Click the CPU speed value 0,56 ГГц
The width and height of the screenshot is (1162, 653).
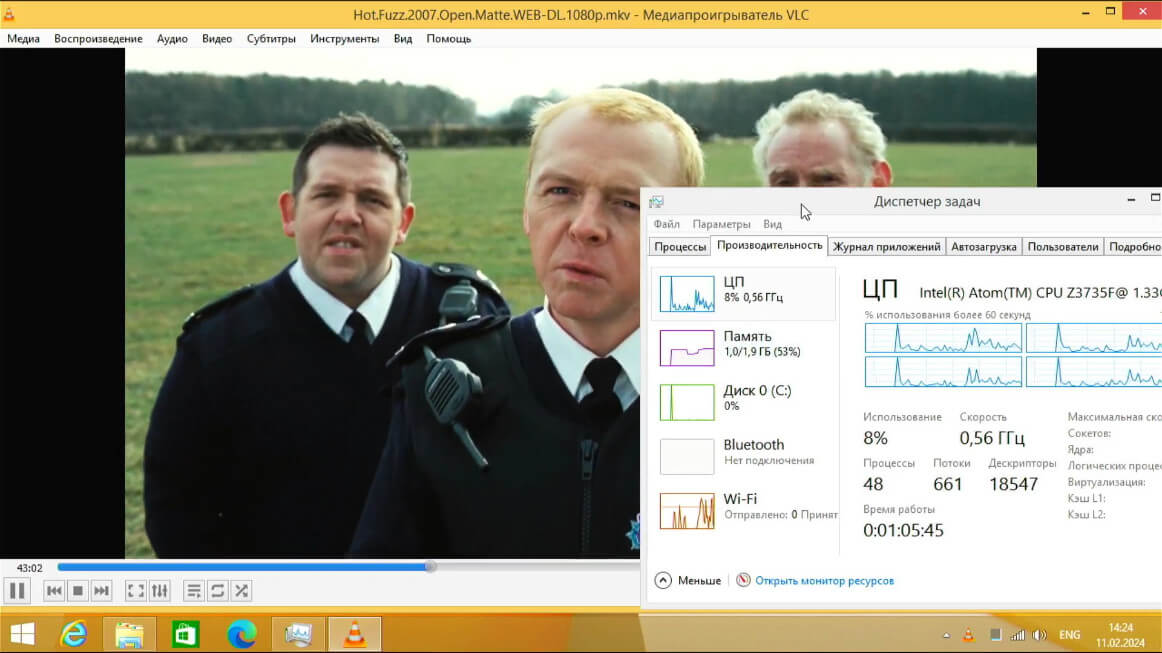pos(992,438)
